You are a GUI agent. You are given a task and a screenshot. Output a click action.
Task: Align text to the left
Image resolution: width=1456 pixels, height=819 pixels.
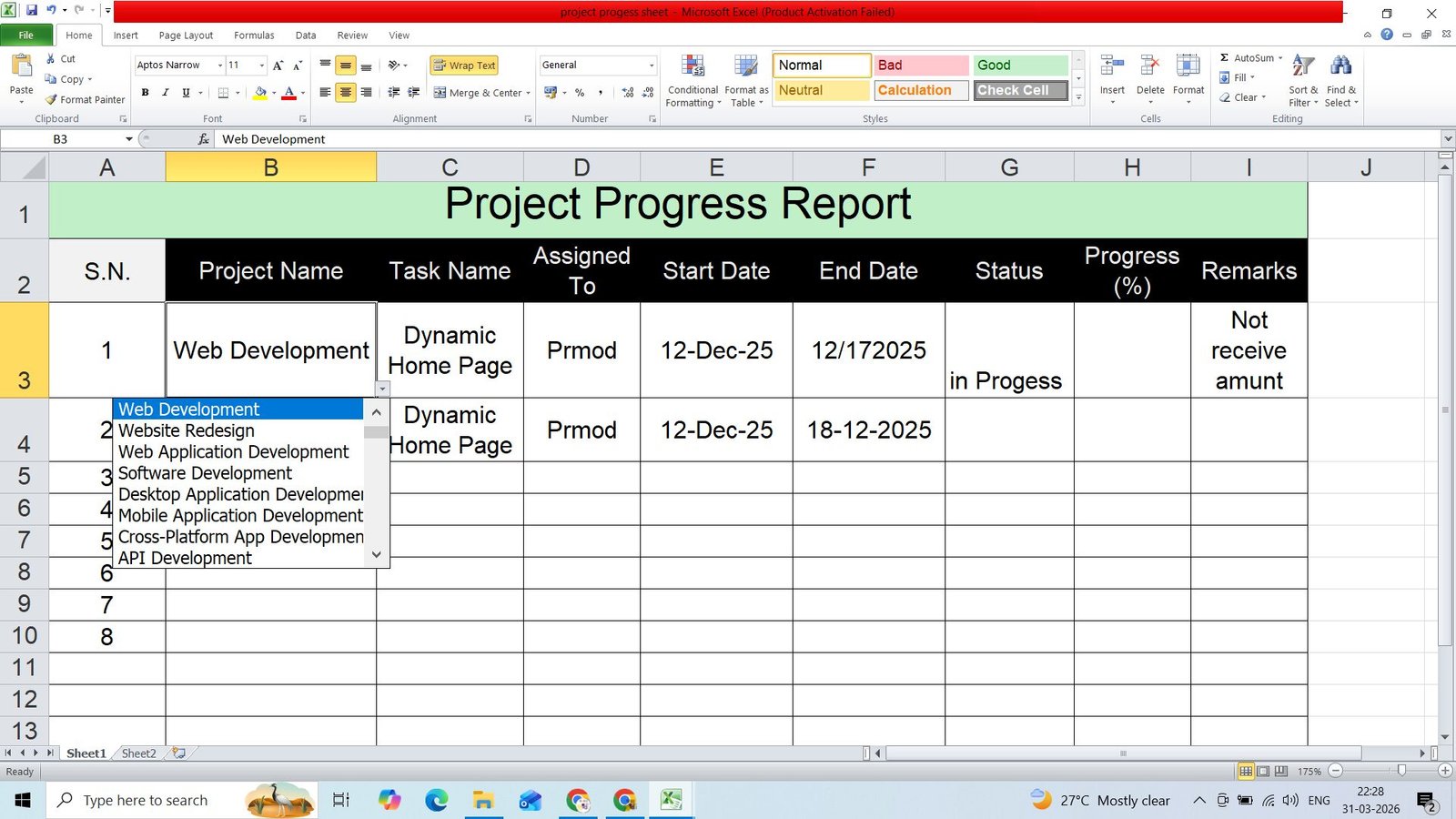pos(325,93)
